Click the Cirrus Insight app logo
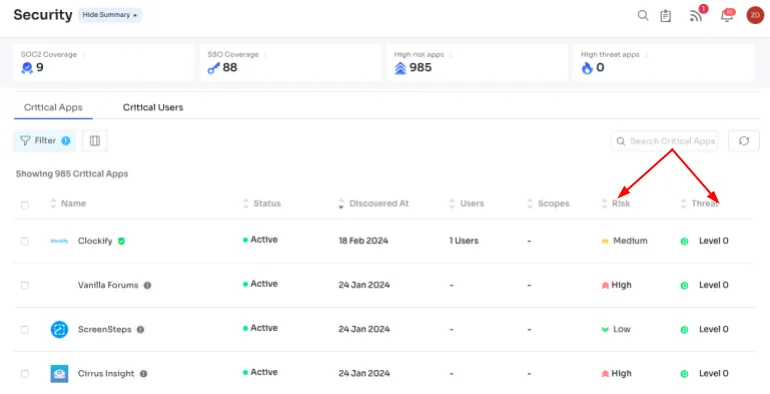 pyautogui.click(x=59, y=373)
